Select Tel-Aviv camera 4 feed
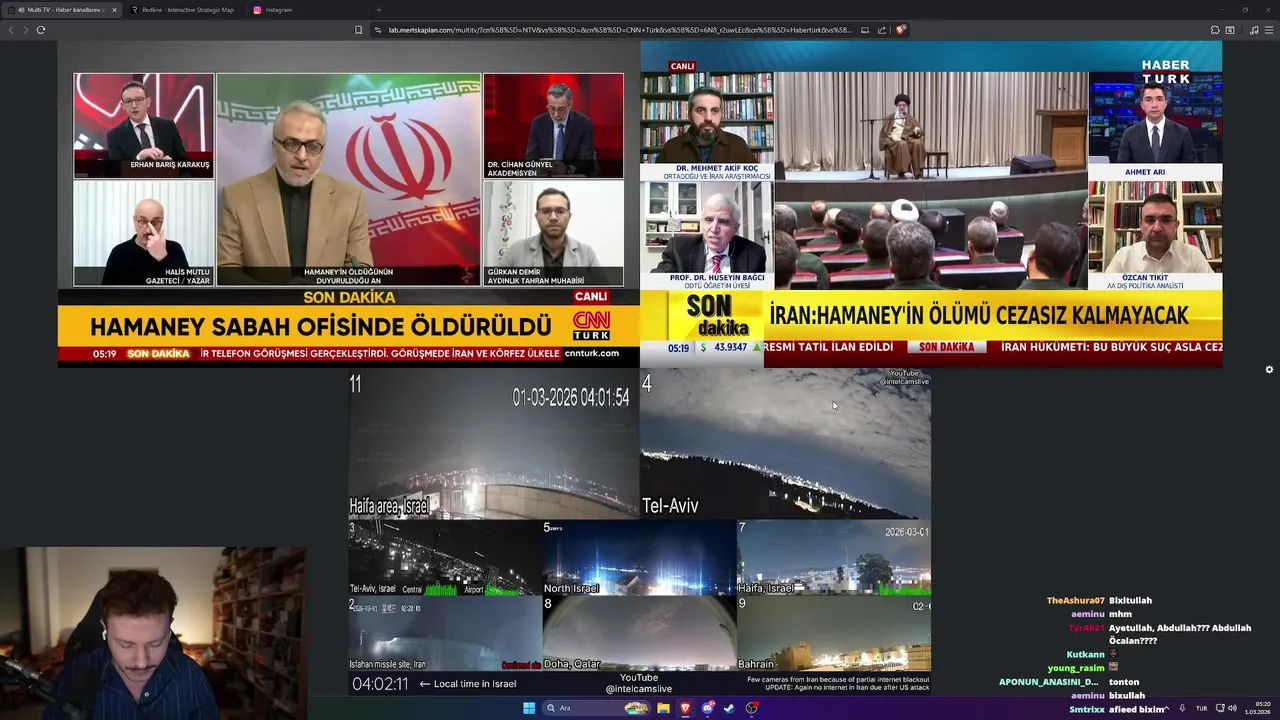 click(785, 444)
